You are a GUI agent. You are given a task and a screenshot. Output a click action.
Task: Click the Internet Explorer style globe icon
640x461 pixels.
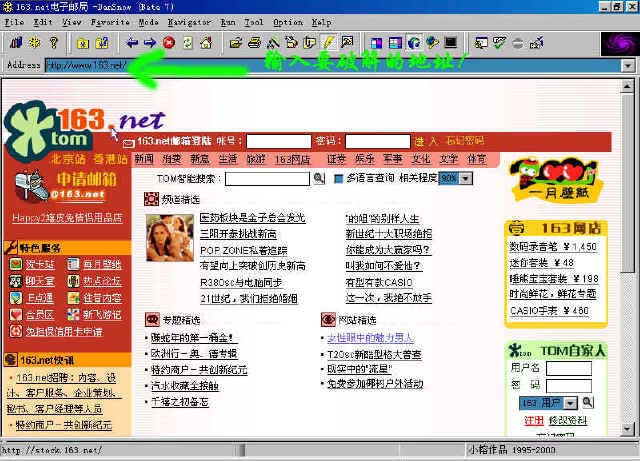pos(413,42)
